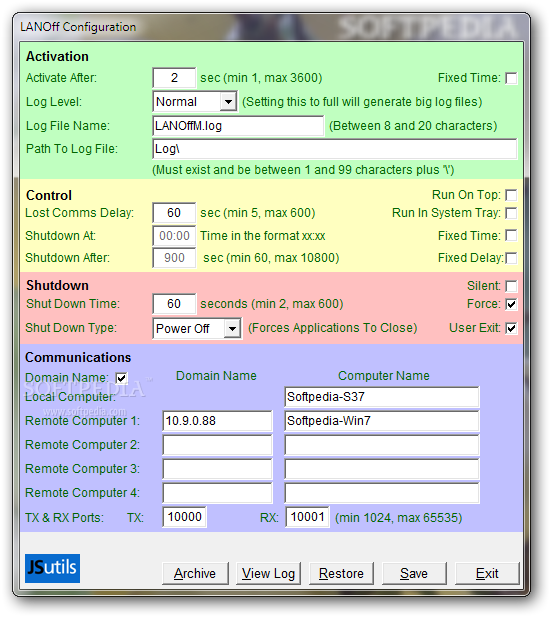Image resolution: width=551 pixels, height=617 pixels.
Task: Click the JSutils logo
Action: pyautogui.click(x=52, y=568)
